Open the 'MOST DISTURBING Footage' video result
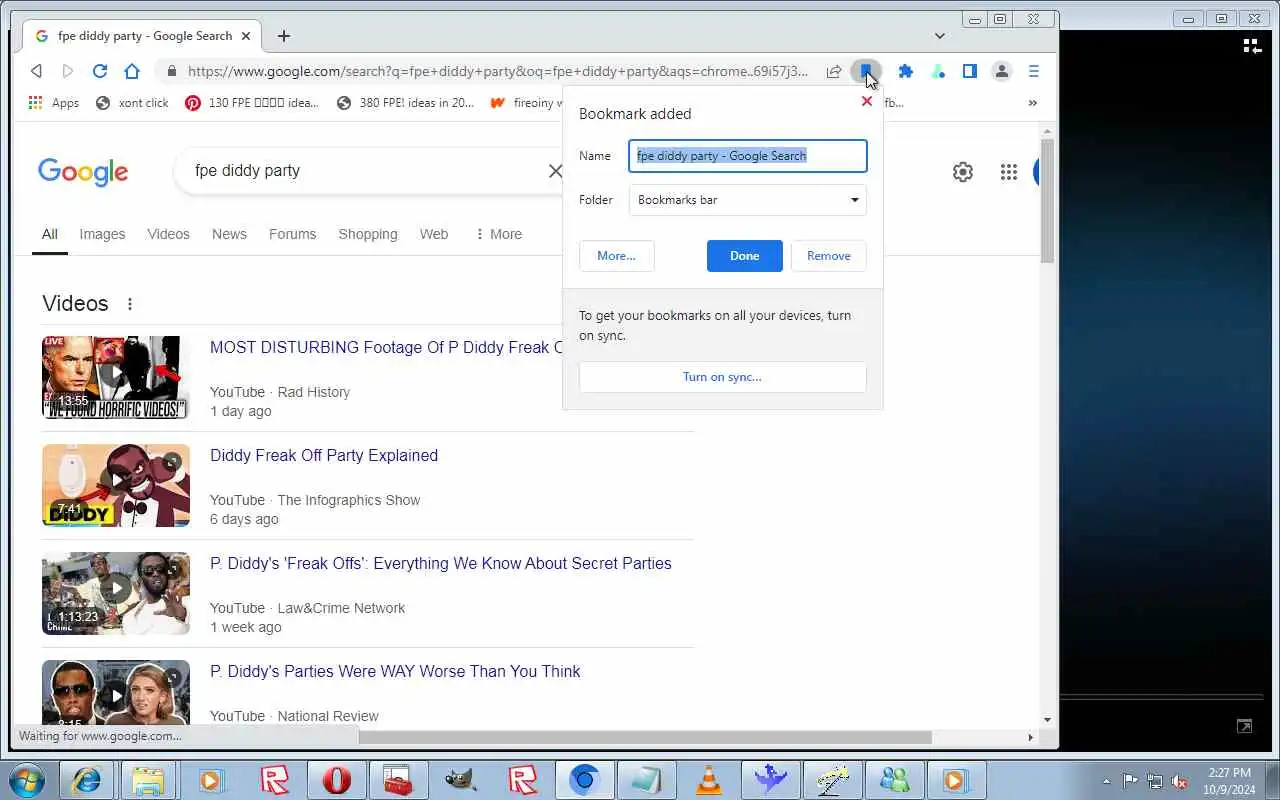This screenshot has height=800, width=1280. tap(386, 348)
